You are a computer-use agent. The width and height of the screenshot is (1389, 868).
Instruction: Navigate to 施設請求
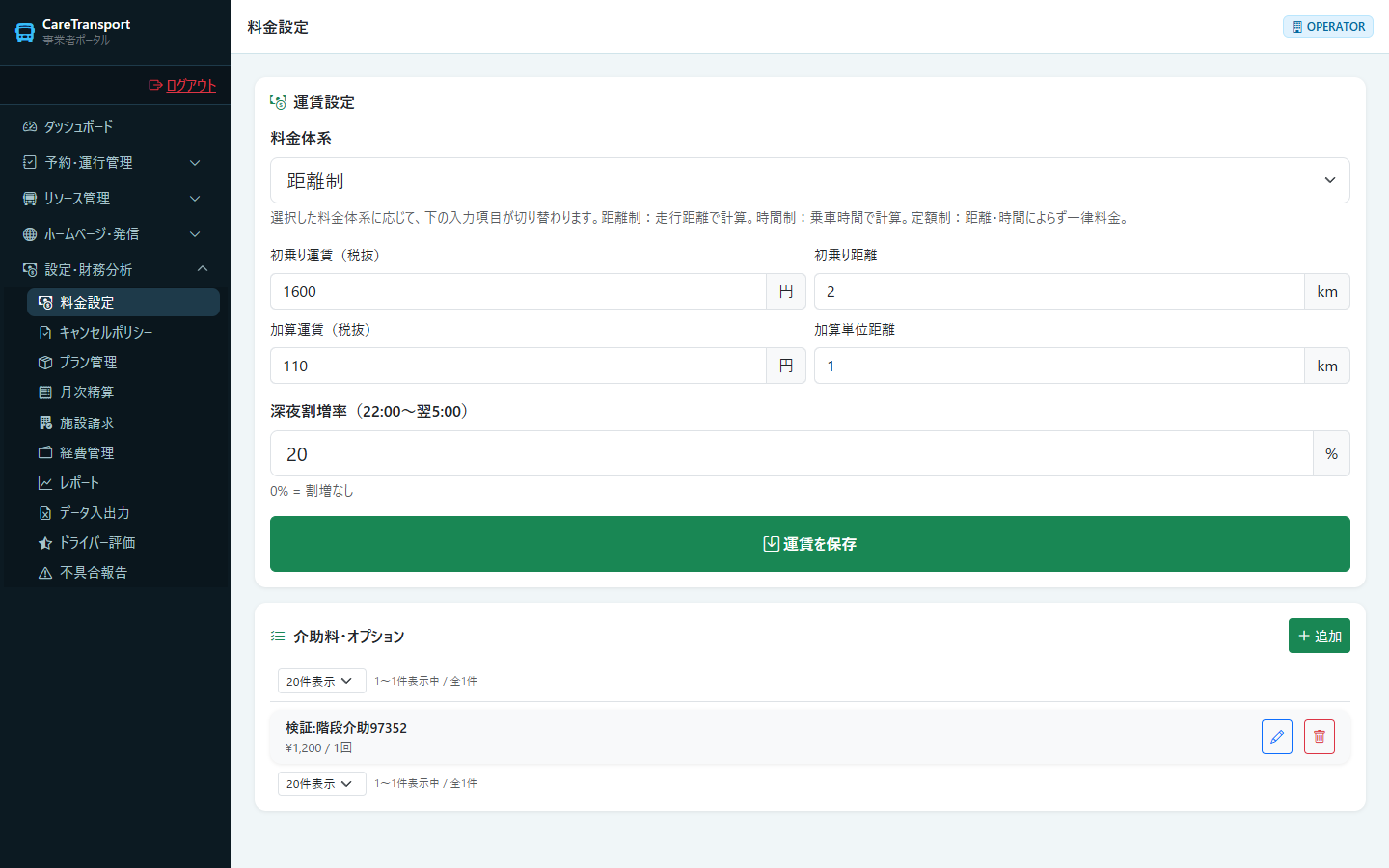(123, 422)
